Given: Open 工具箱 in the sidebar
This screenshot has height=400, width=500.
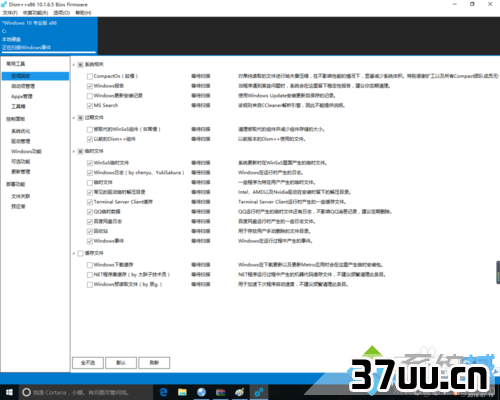Looking at the screenshot, I should (18, 106).
